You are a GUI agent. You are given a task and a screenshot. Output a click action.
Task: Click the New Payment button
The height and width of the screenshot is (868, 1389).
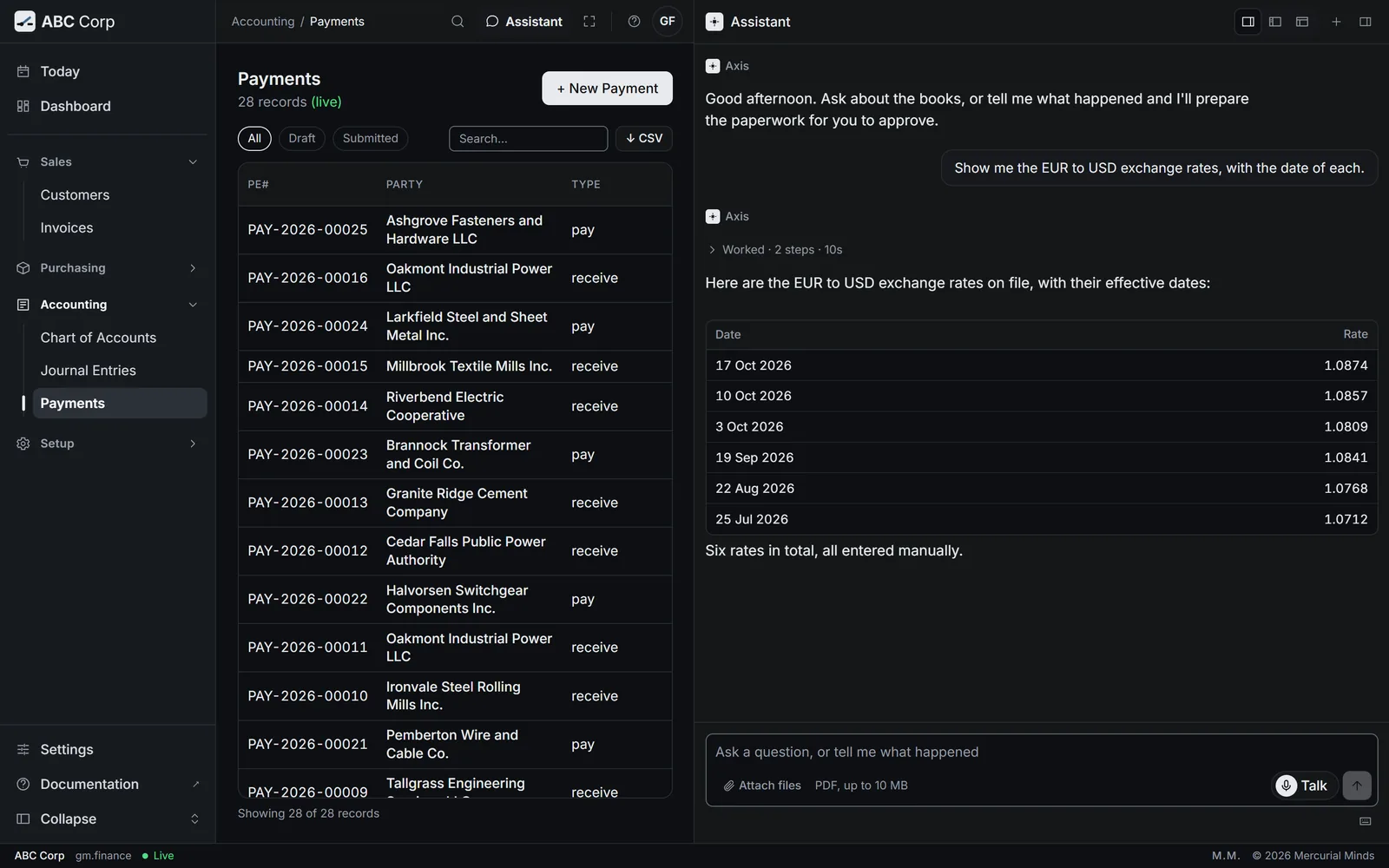608,89
